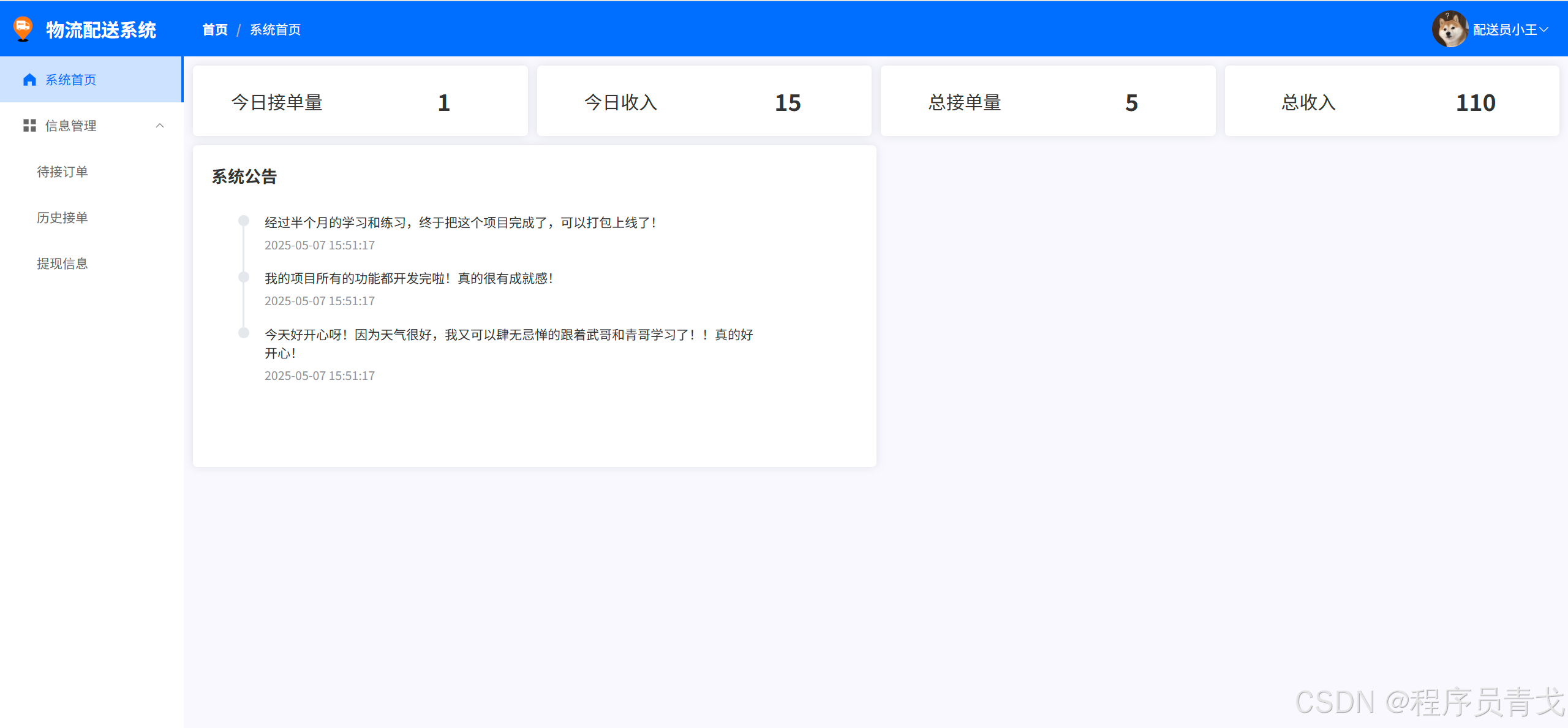Screen dimensions: 1568x728
Task: Click the first announcement timeline dot
Action: [244, 221]
